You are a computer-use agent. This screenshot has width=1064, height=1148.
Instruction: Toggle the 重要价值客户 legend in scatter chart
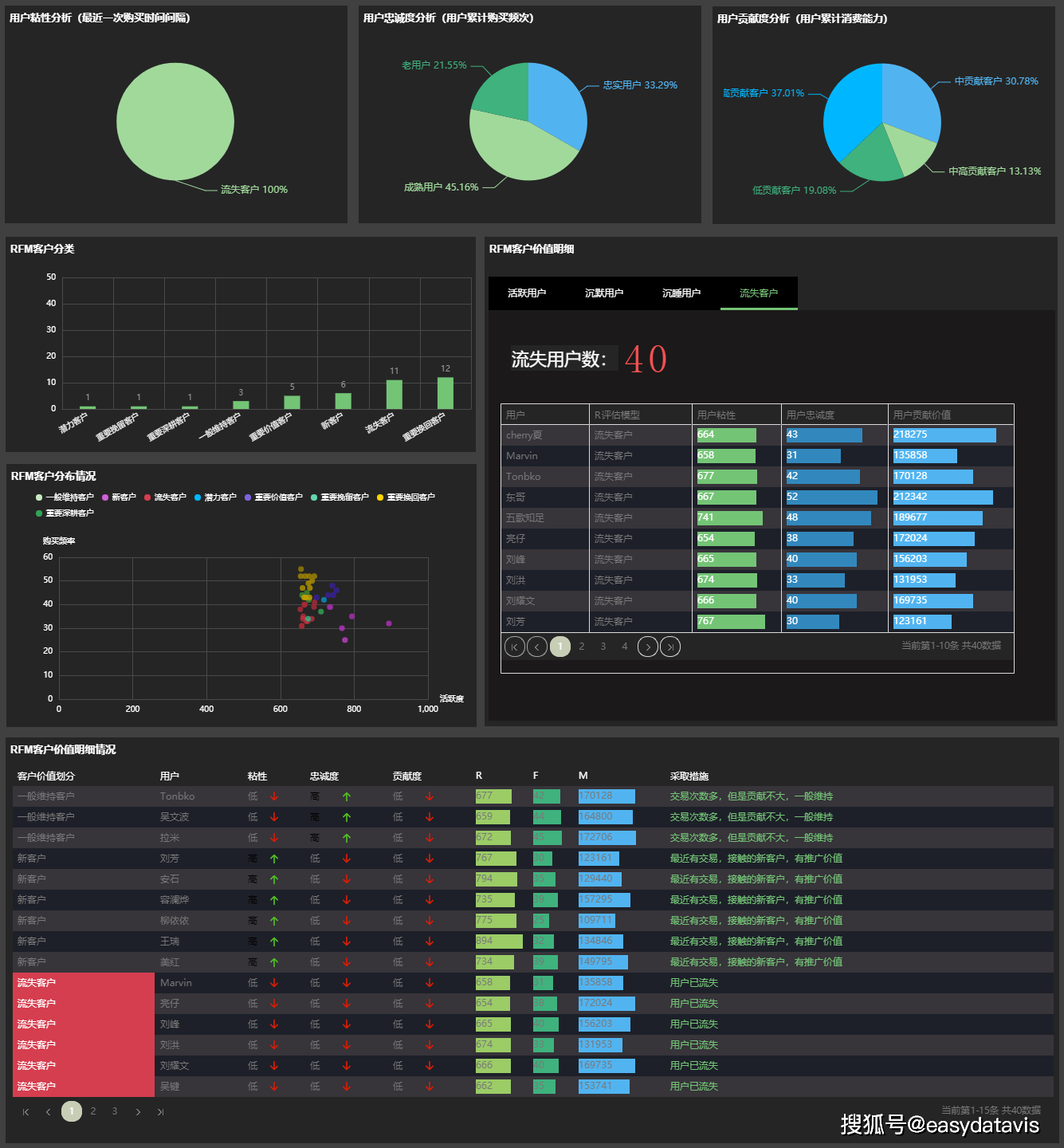click(x=273, y=497)
